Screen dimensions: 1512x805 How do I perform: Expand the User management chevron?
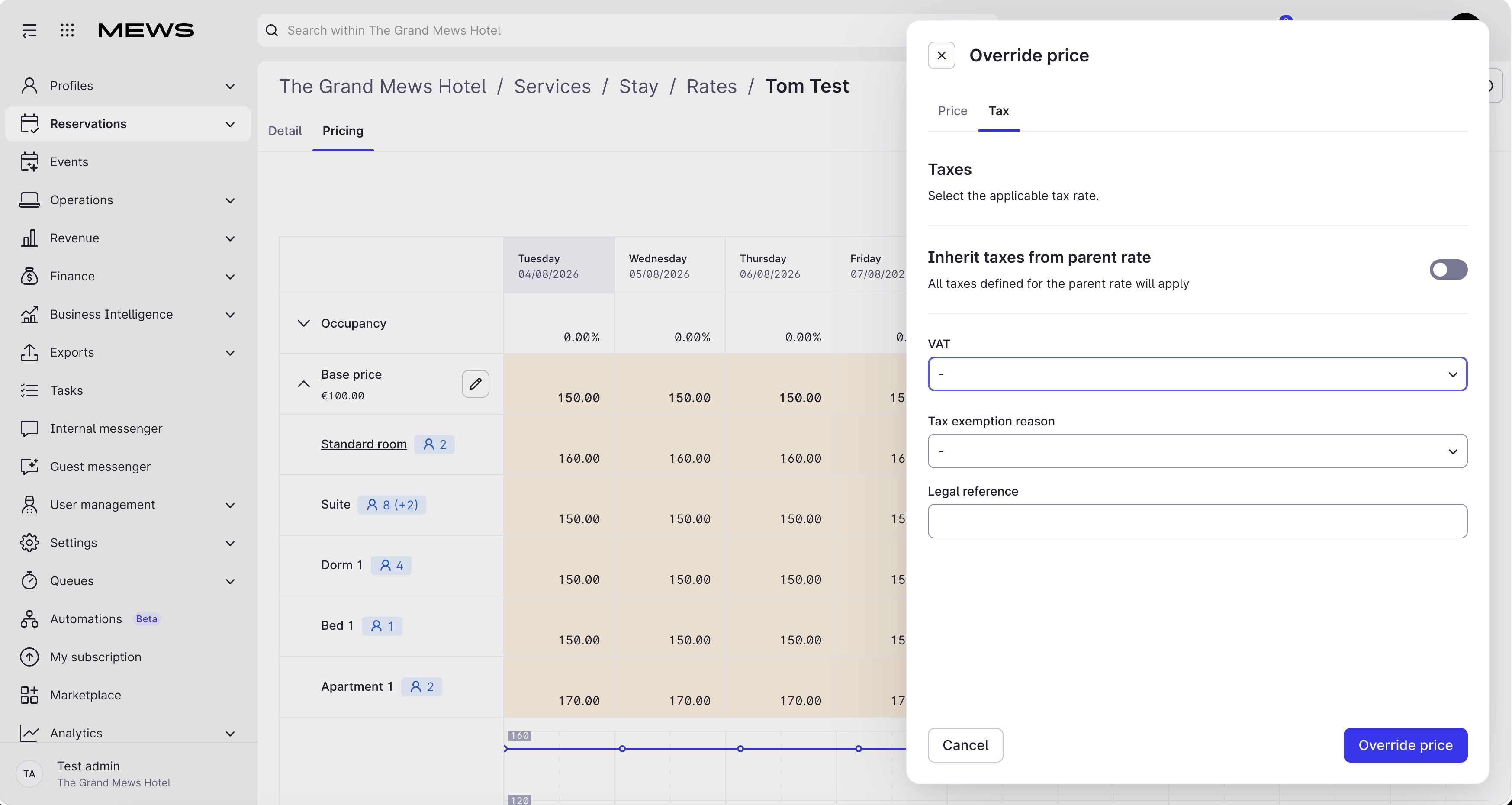[x=230, y=506]
